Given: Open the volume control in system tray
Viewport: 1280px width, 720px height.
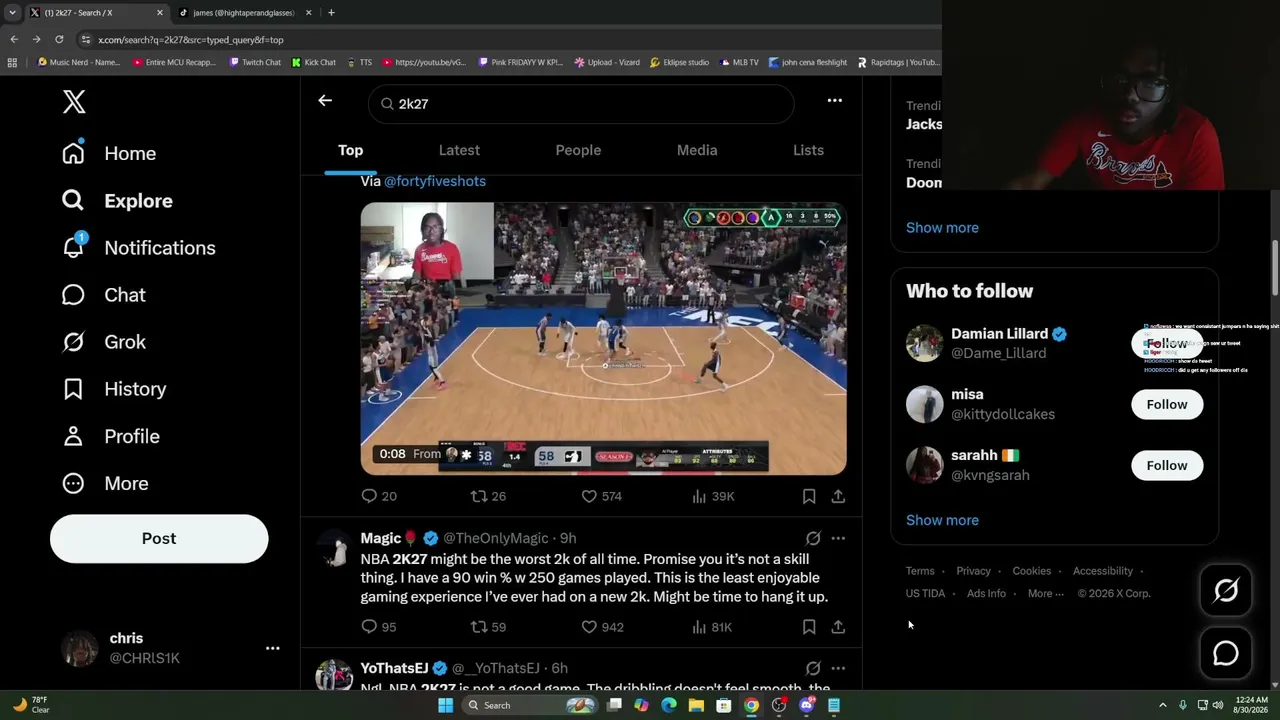Looking at the screenshot, I should (1218, 705).
